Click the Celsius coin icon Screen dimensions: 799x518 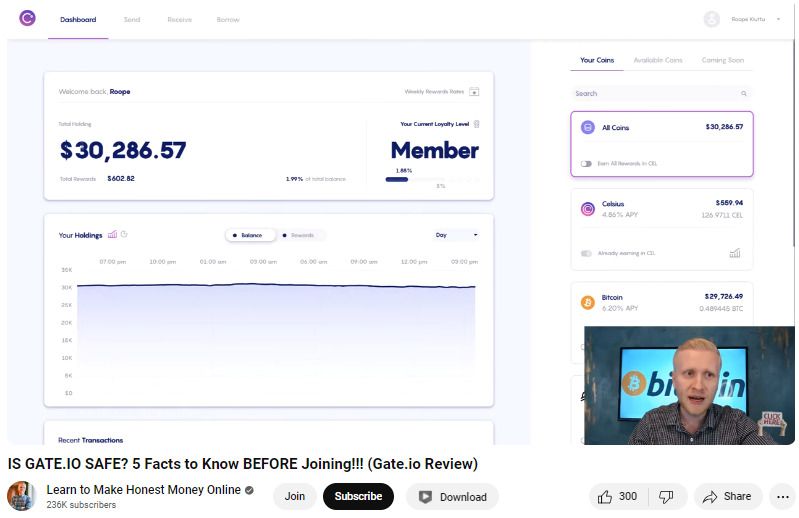coord(588,209)
